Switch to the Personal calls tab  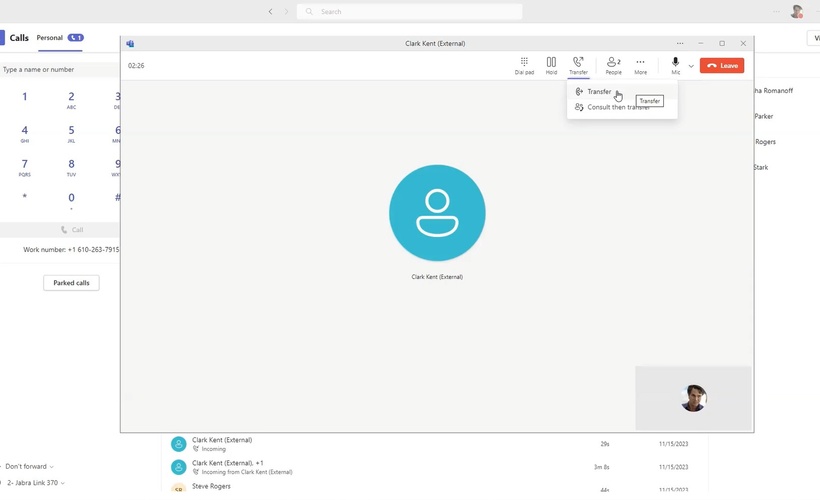[50, 38]
